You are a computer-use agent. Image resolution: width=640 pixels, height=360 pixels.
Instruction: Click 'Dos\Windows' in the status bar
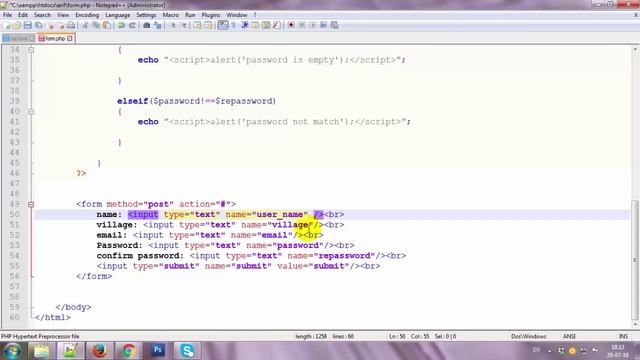pyautogui.click(x=529, y=337)
